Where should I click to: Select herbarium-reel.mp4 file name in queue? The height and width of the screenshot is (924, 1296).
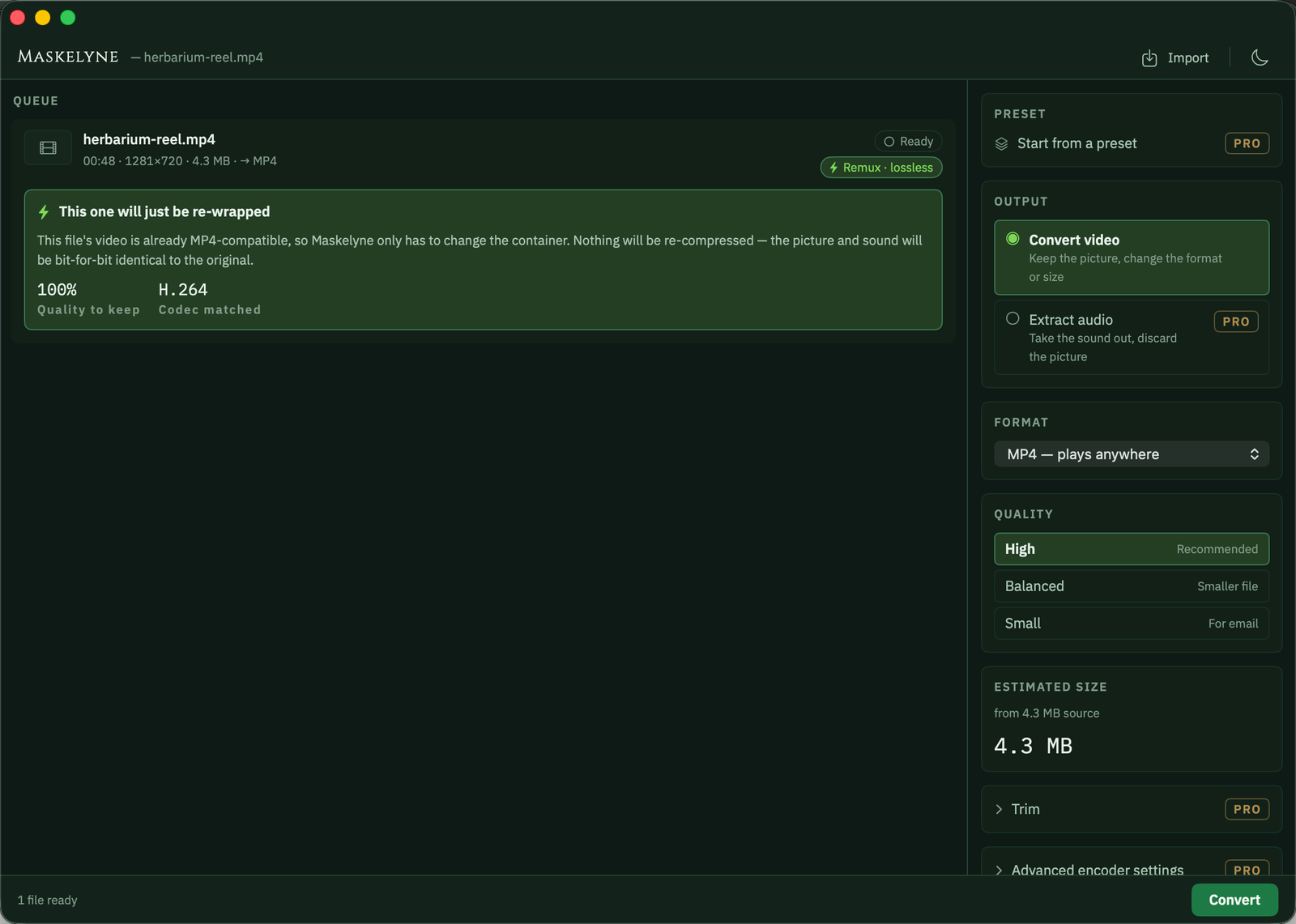coord(149,139)
